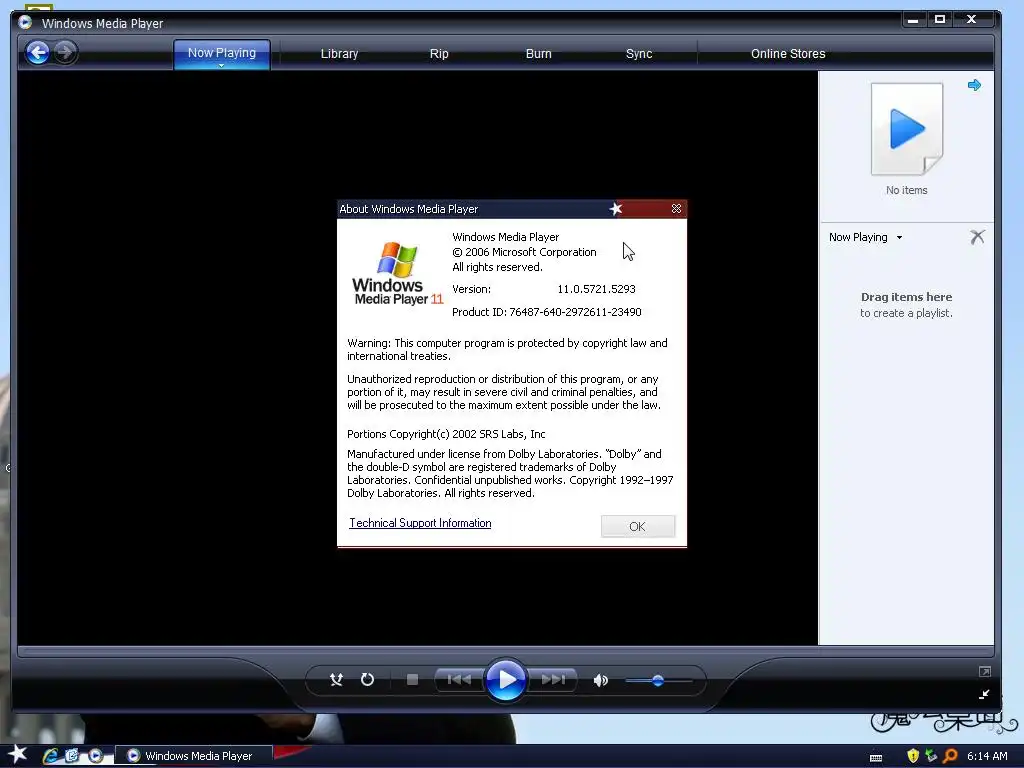The width and height of the screenshot is (1024, 768).
Task: Click the Product ID text
Action: click(x=547, y=312)
